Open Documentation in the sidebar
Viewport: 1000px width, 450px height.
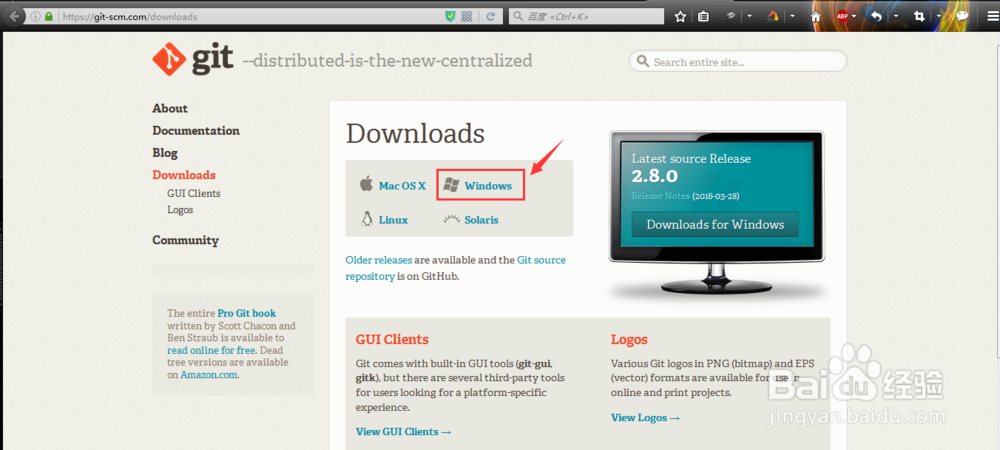(196, 131)
